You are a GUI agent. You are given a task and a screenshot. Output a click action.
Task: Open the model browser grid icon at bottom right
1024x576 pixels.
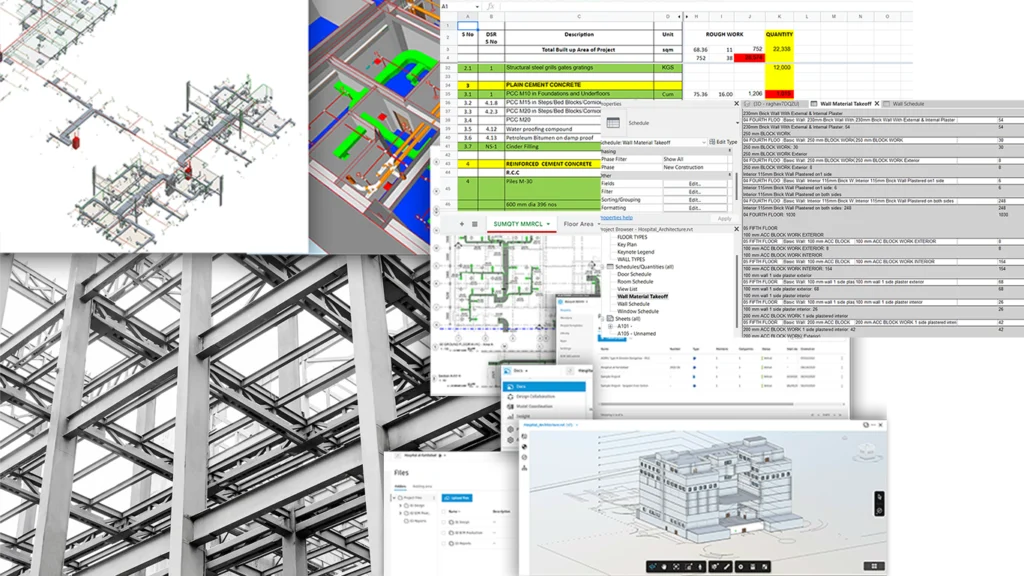click(x=875, y=565)
